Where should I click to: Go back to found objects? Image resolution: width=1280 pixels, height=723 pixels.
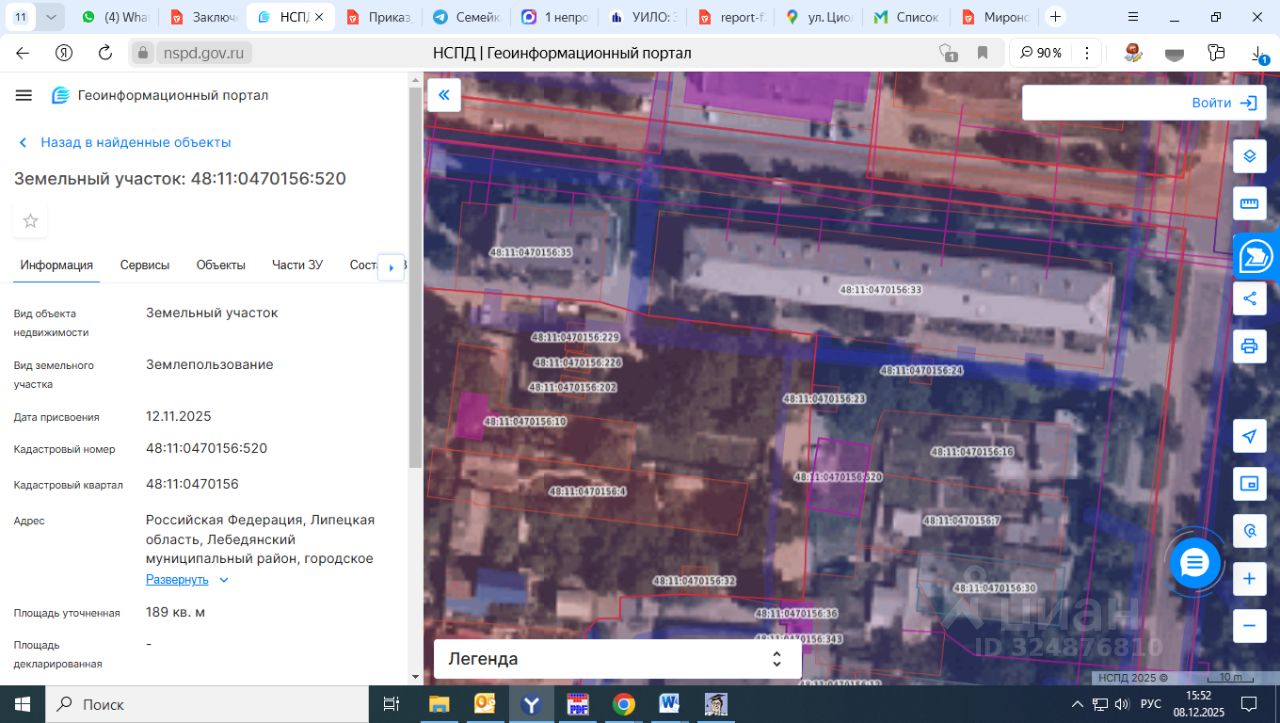pyautogui.click(x=125, y=142)
